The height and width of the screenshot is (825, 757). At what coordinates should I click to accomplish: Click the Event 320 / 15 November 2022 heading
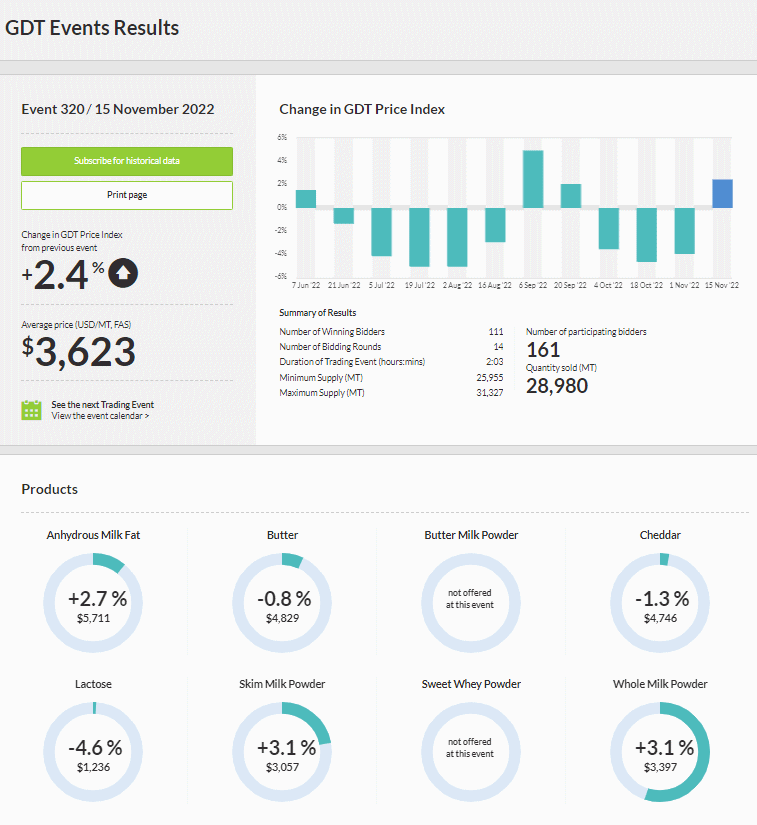118,109
